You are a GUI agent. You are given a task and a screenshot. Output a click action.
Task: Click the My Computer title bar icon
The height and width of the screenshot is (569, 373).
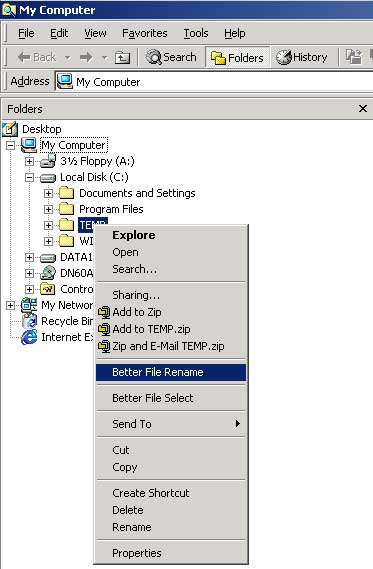[9, 10]
